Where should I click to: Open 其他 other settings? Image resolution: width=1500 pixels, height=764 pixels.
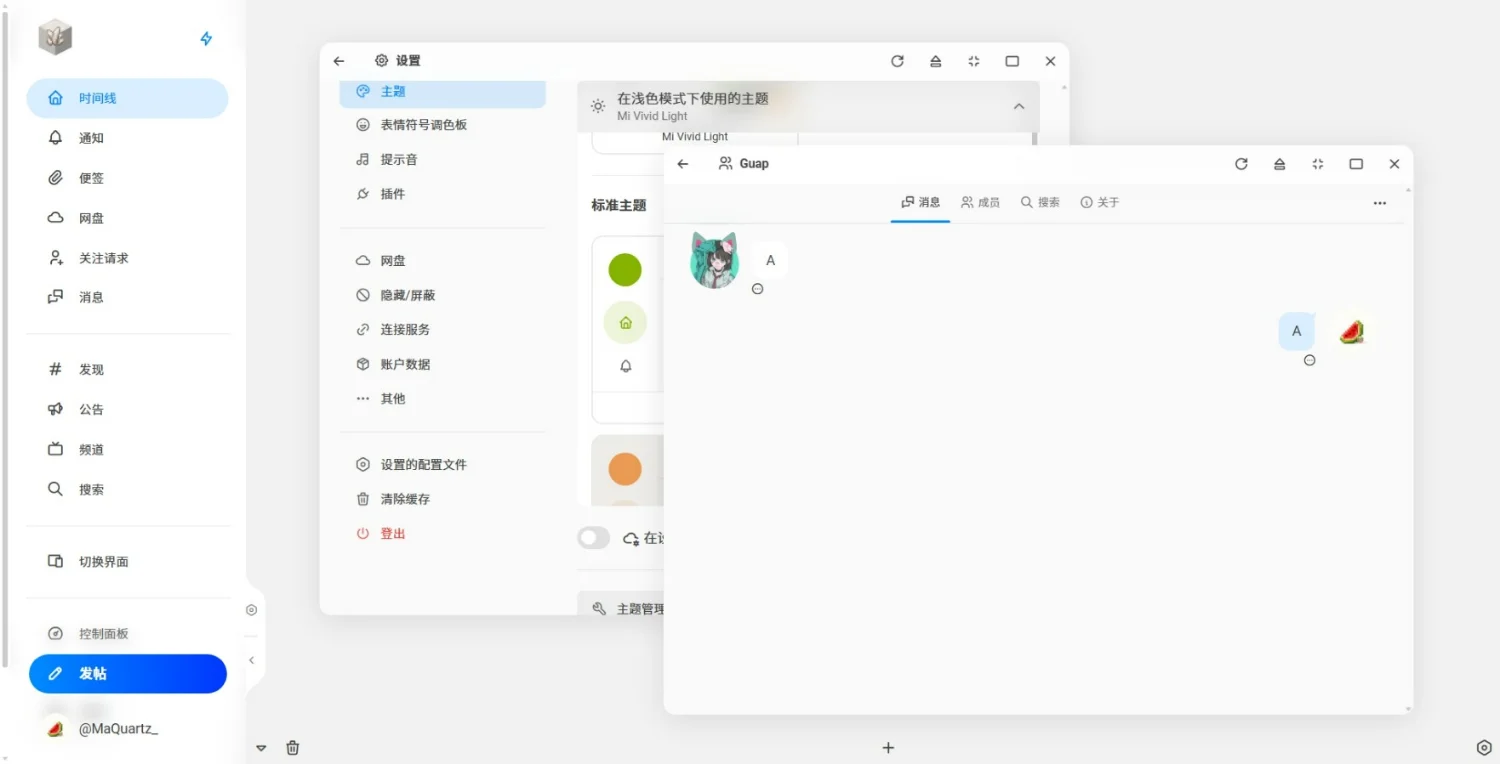pos(443,398)
